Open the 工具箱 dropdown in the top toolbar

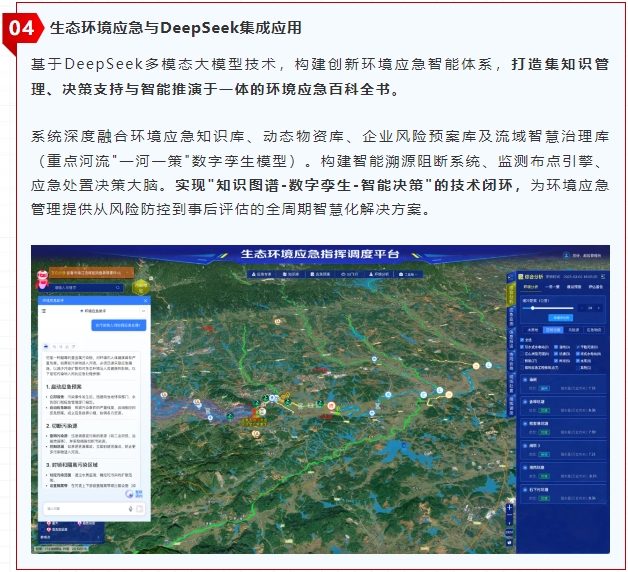408,274
